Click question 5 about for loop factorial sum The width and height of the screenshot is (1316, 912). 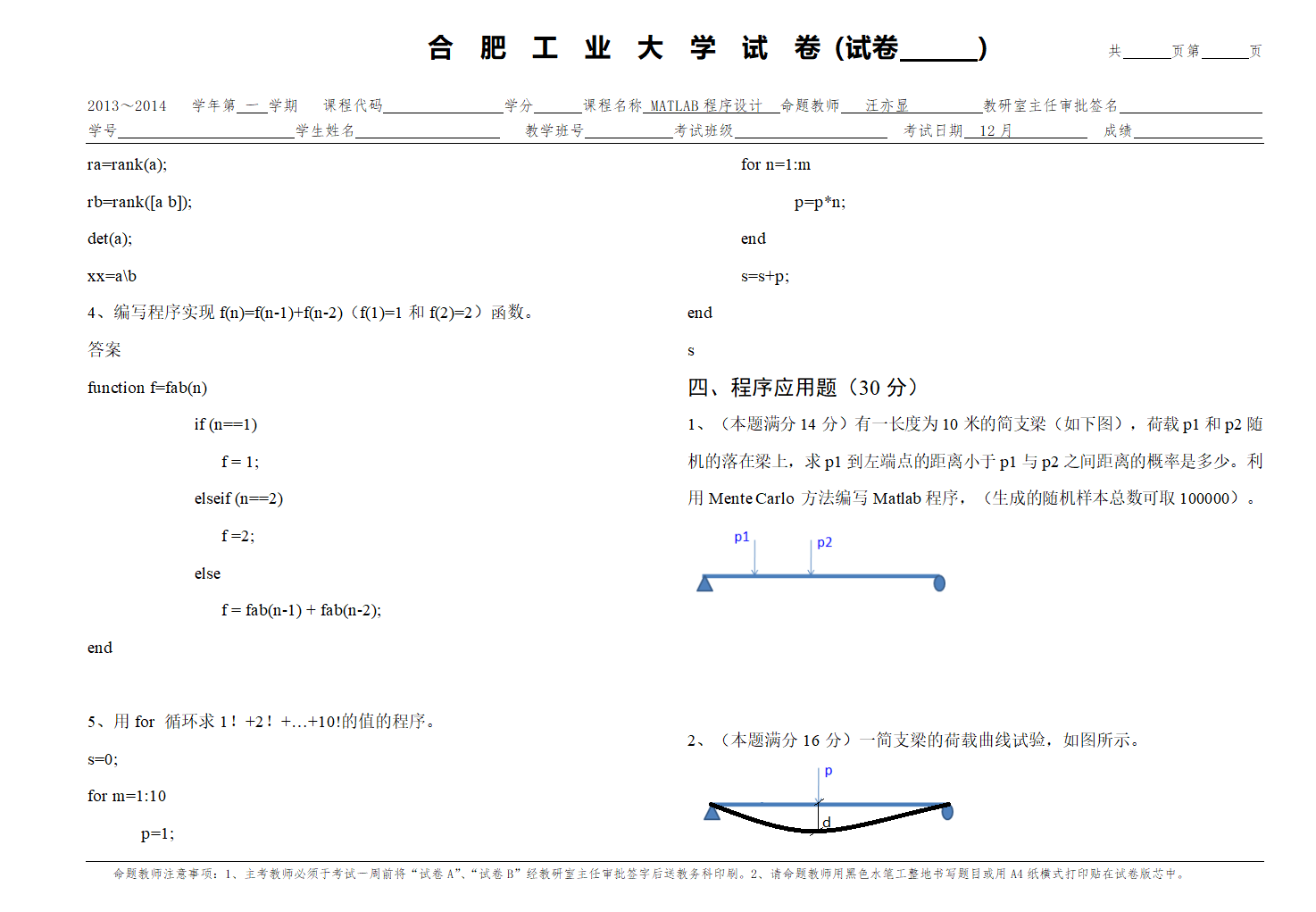click(263, 722)
